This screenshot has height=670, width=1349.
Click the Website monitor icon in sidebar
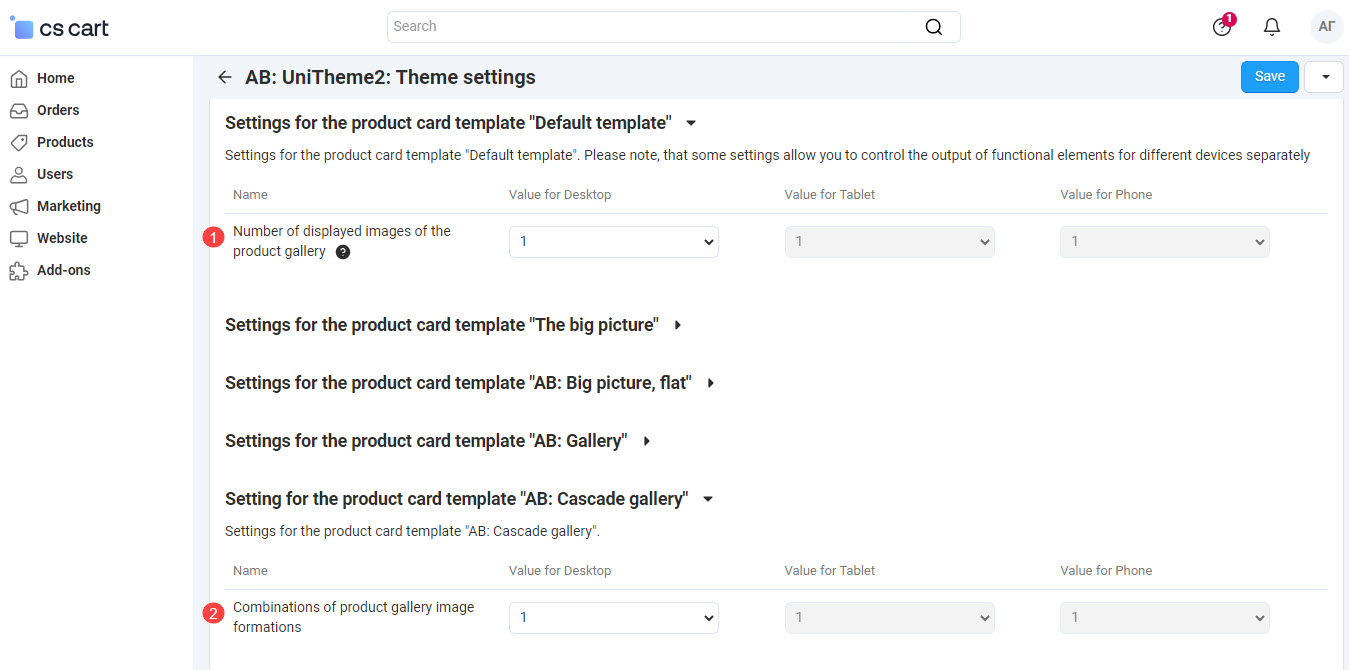pos(19,238)
